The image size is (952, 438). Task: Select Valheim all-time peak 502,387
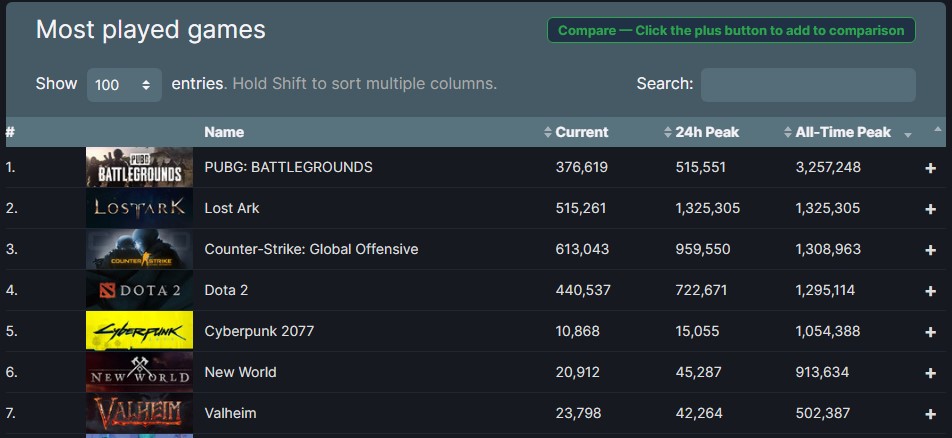tap(823, 413)
